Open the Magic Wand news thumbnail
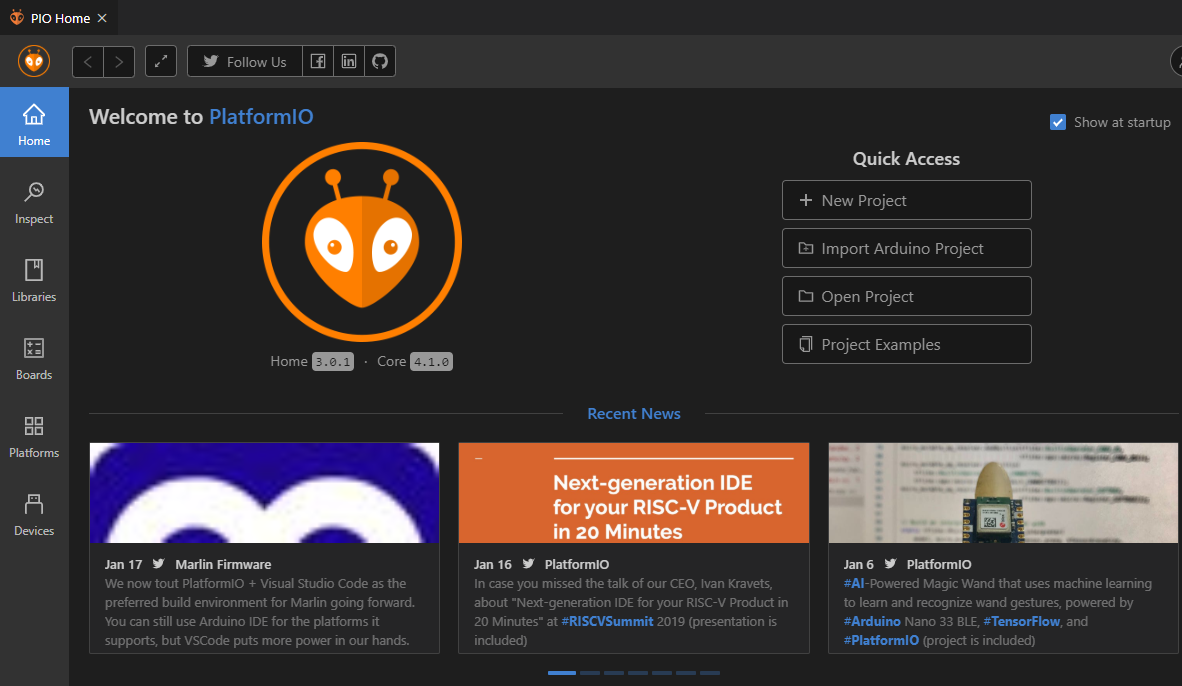 [1003, 493]
